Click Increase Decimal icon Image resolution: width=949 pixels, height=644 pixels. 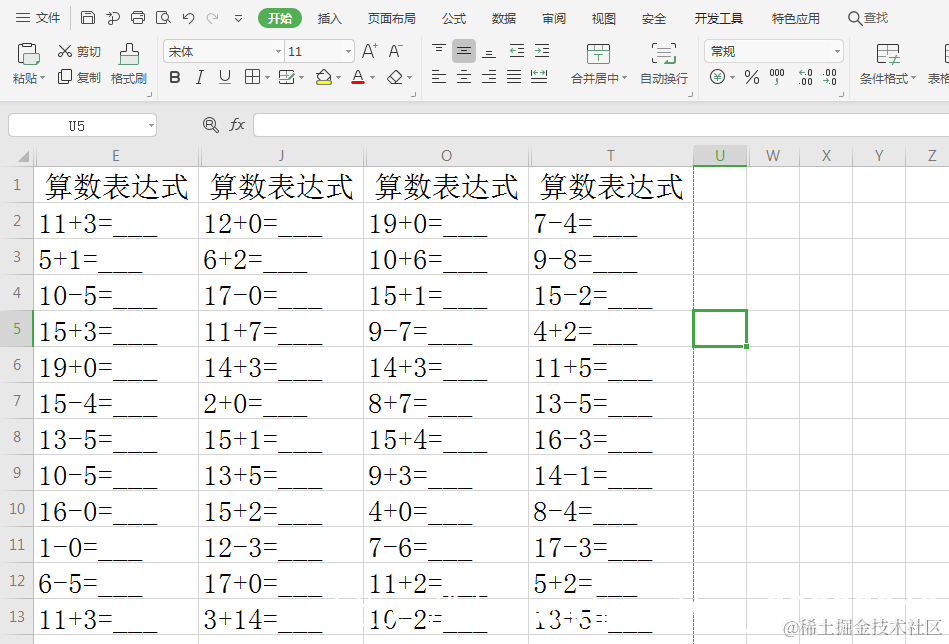[x=805, y=77]
